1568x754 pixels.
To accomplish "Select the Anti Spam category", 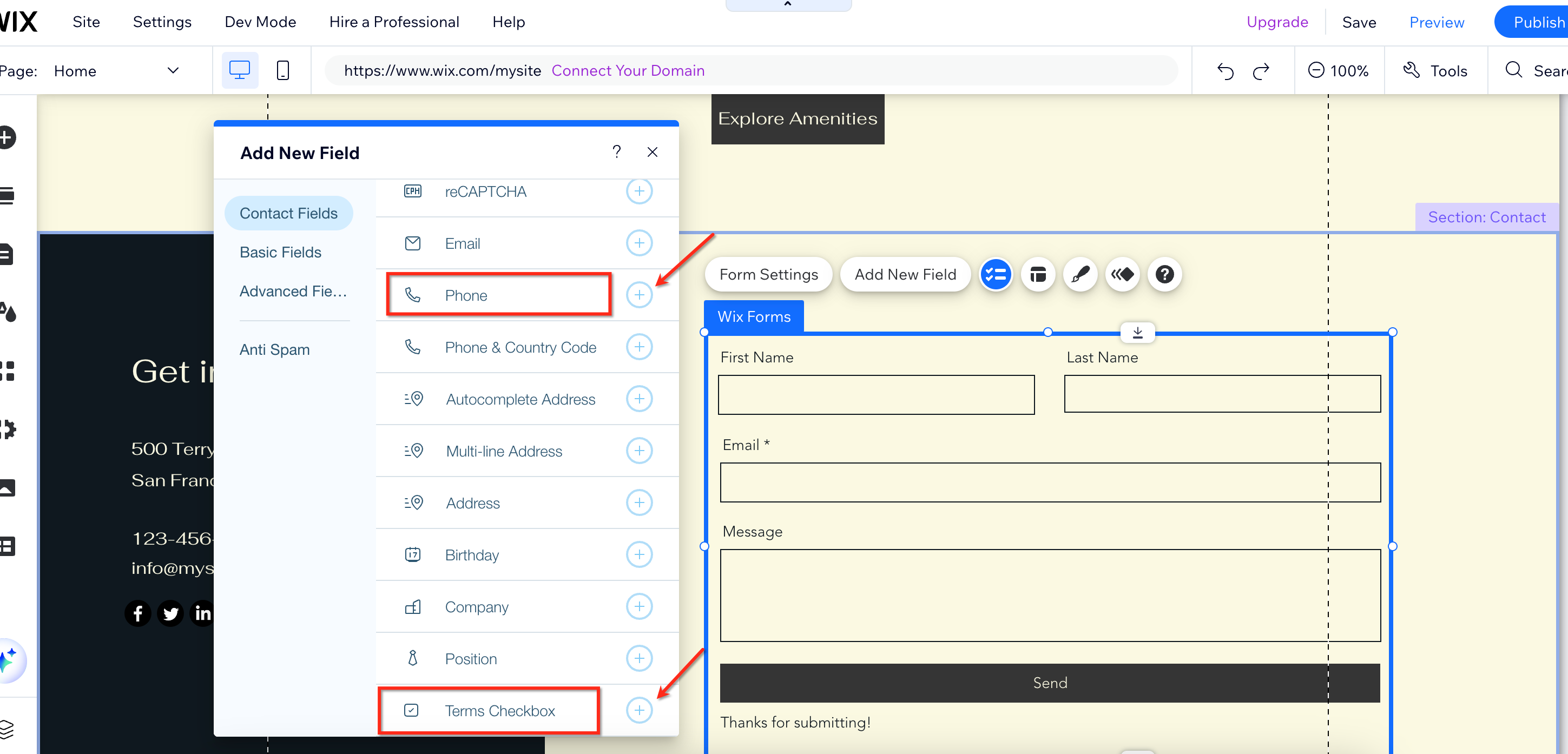I will [x=274, y=349].
